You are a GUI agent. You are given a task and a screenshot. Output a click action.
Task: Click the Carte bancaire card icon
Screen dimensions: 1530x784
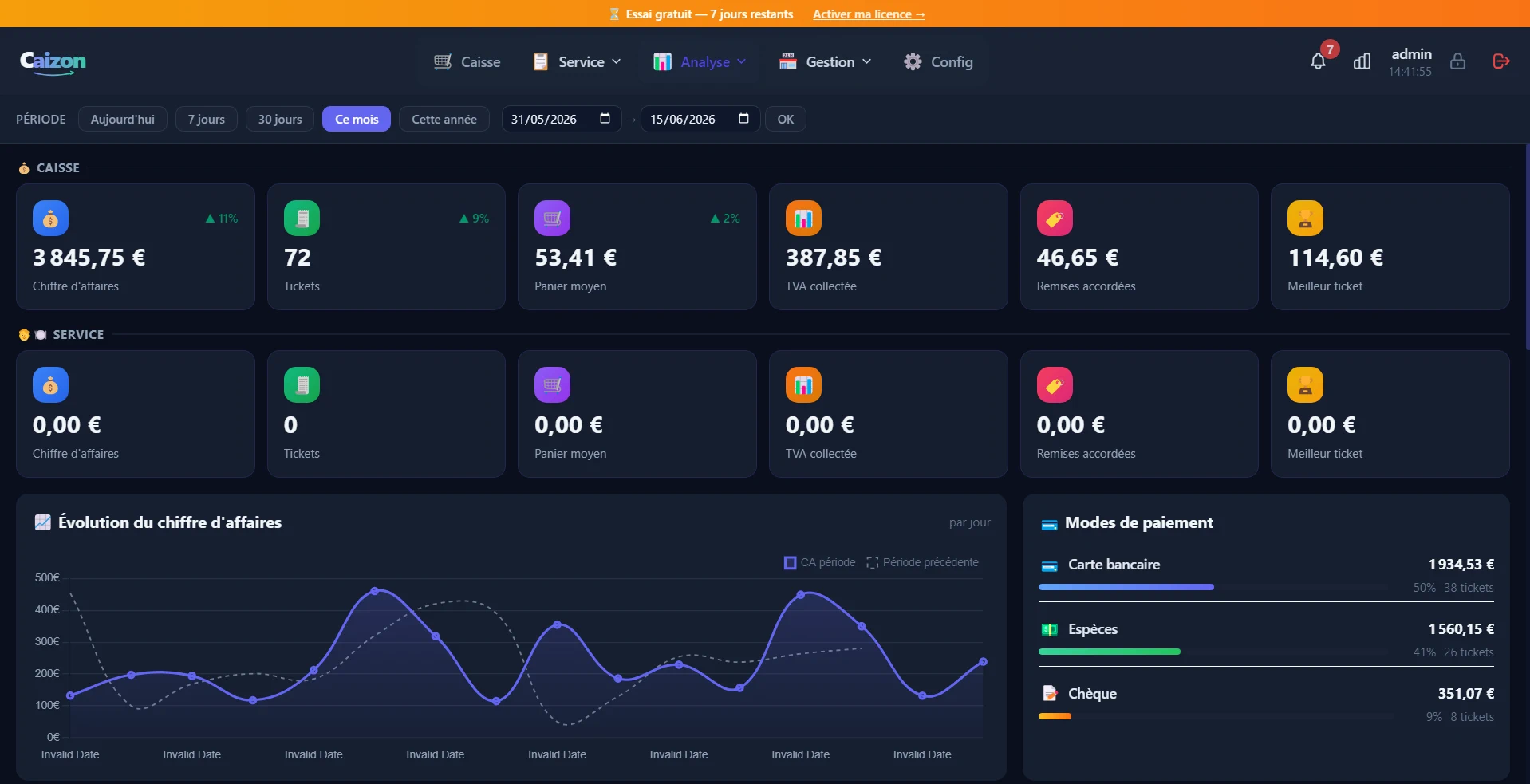[1050, 565]
